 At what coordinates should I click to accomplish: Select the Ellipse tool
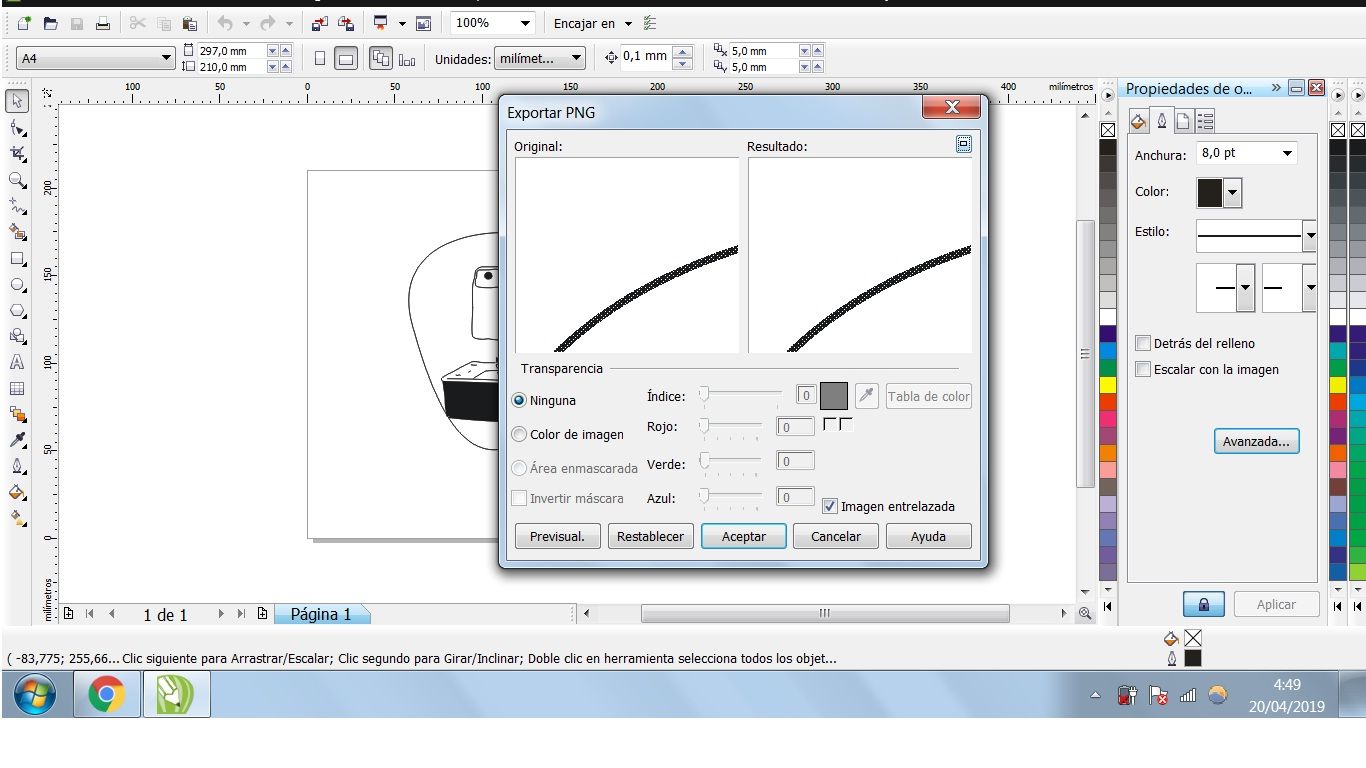click(18, 284)
